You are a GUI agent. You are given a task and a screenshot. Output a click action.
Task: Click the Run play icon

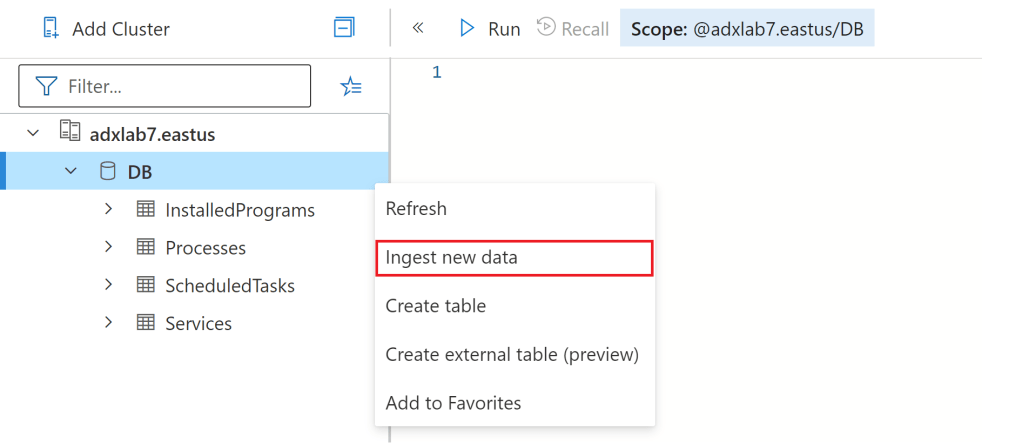click(x=466, y=28)
